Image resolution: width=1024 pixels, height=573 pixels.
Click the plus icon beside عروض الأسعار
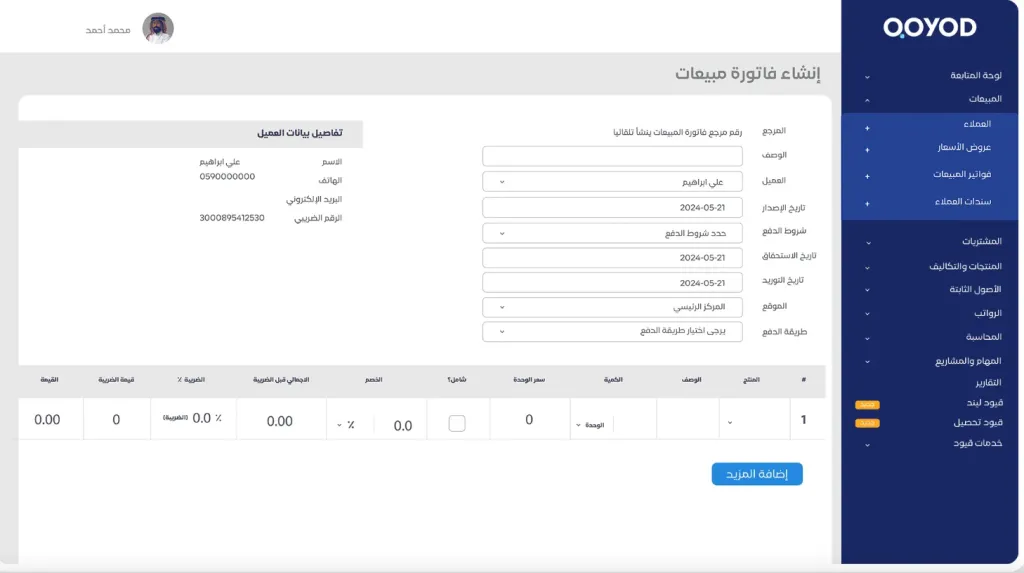point(866,150)
